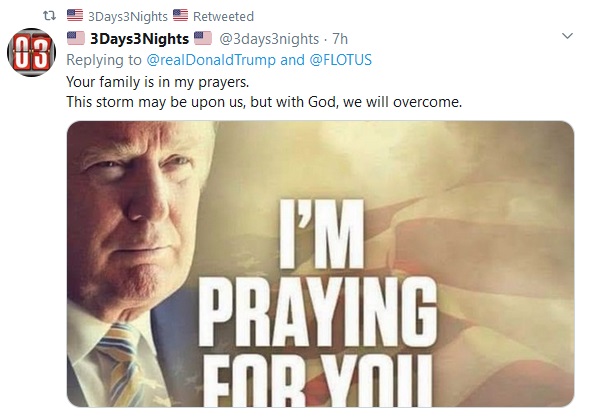Open the @FLOTUS mention link
The height and width of the screenshot is (418, 589).
(340, 60)
